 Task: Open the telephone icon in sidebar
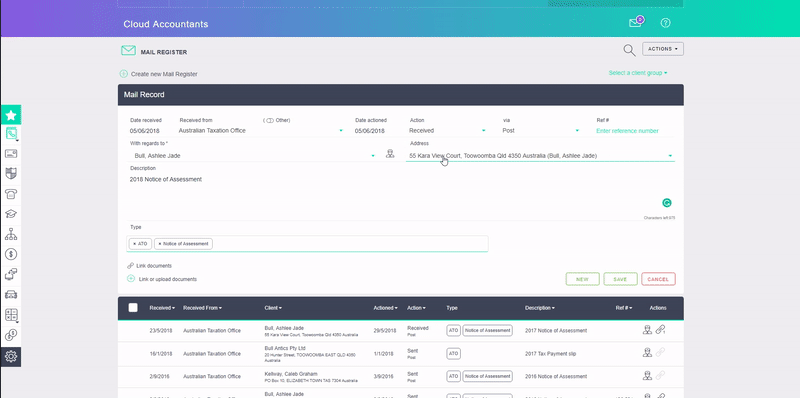click(11, 193)
